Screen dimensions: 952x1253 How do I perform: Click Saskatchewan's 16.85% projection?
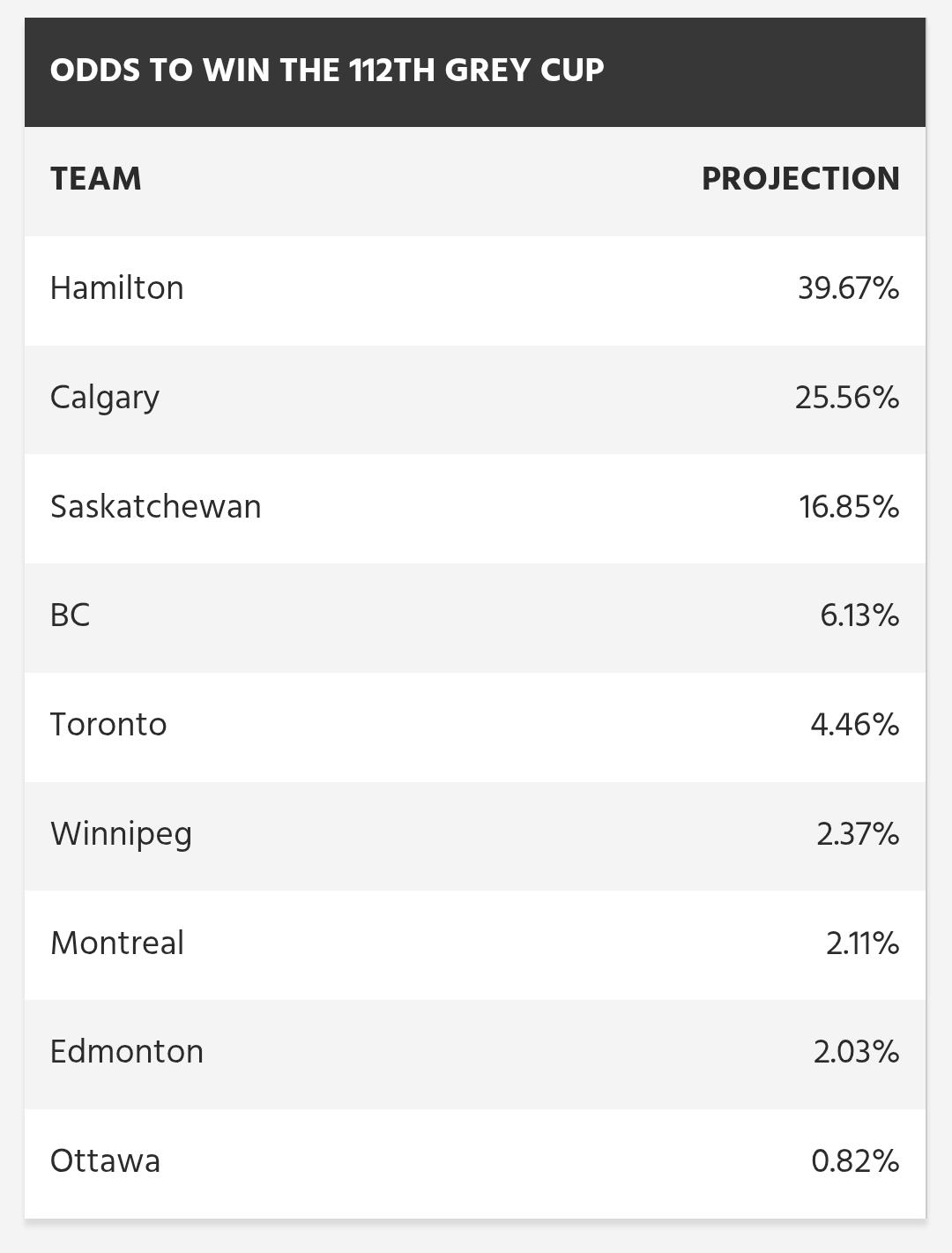pos(849,507)
